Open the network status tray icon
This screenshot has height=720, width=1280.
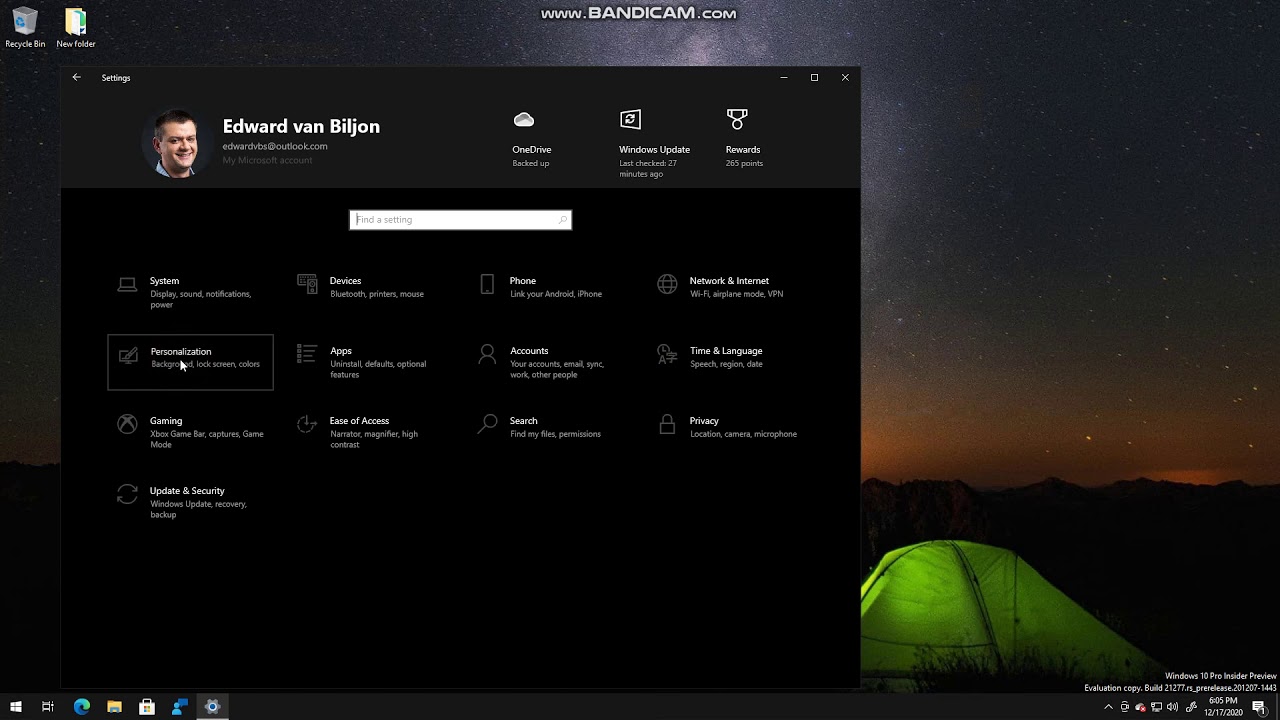(1156, 707)
